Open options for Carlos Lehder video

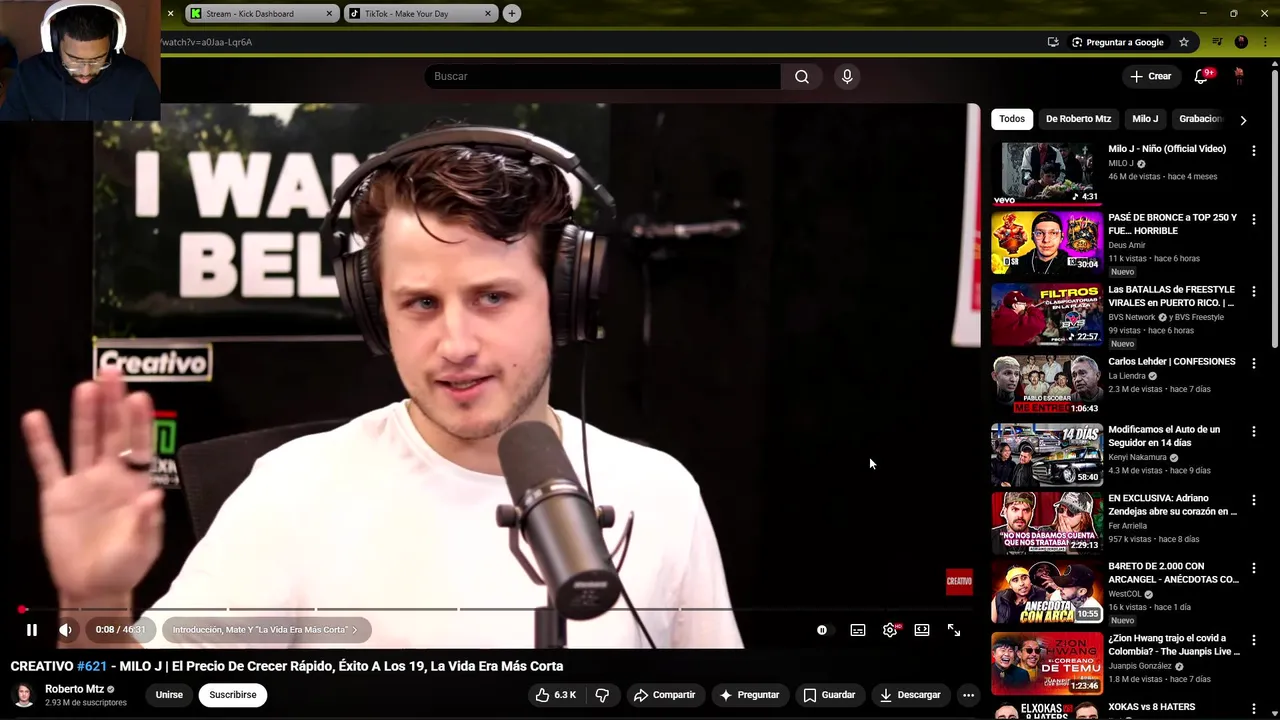tap(1254, 363)
